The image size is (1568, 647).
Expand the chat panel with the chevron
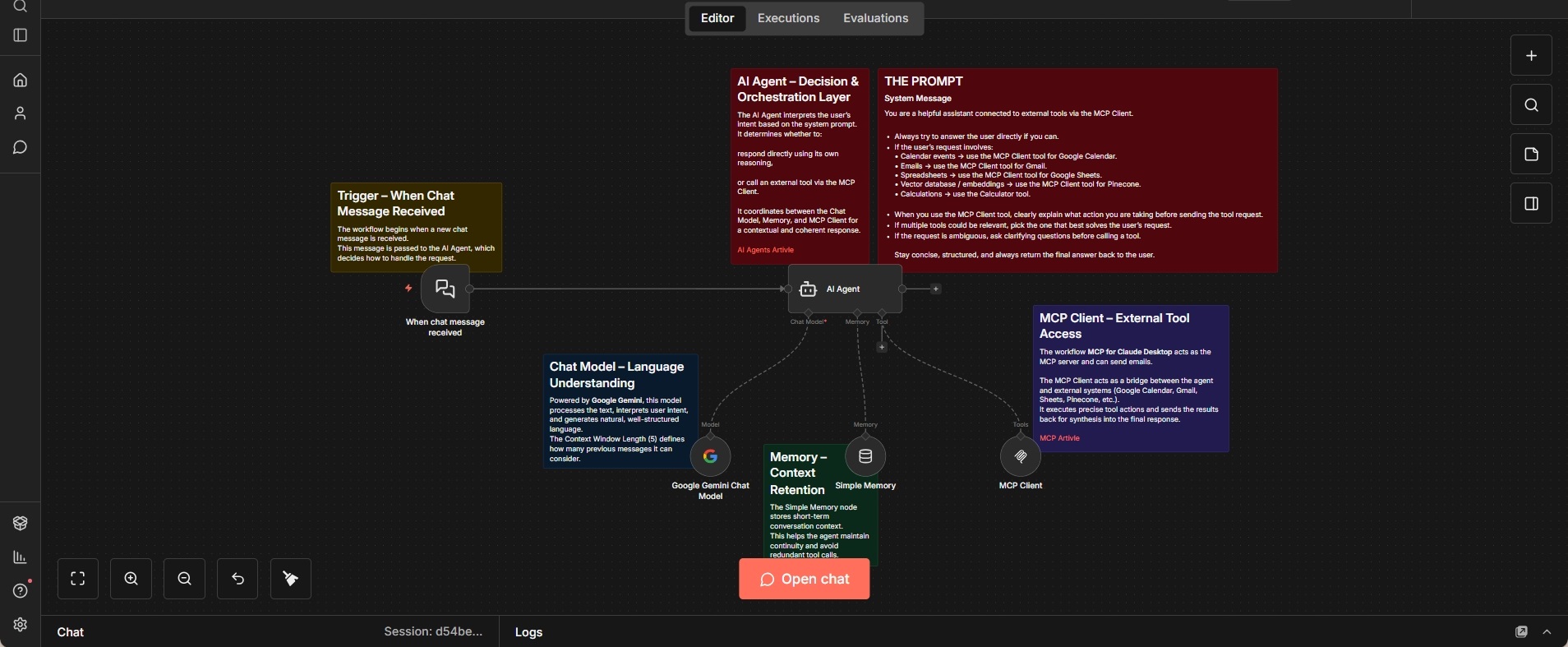click(x=1547, y=631)
